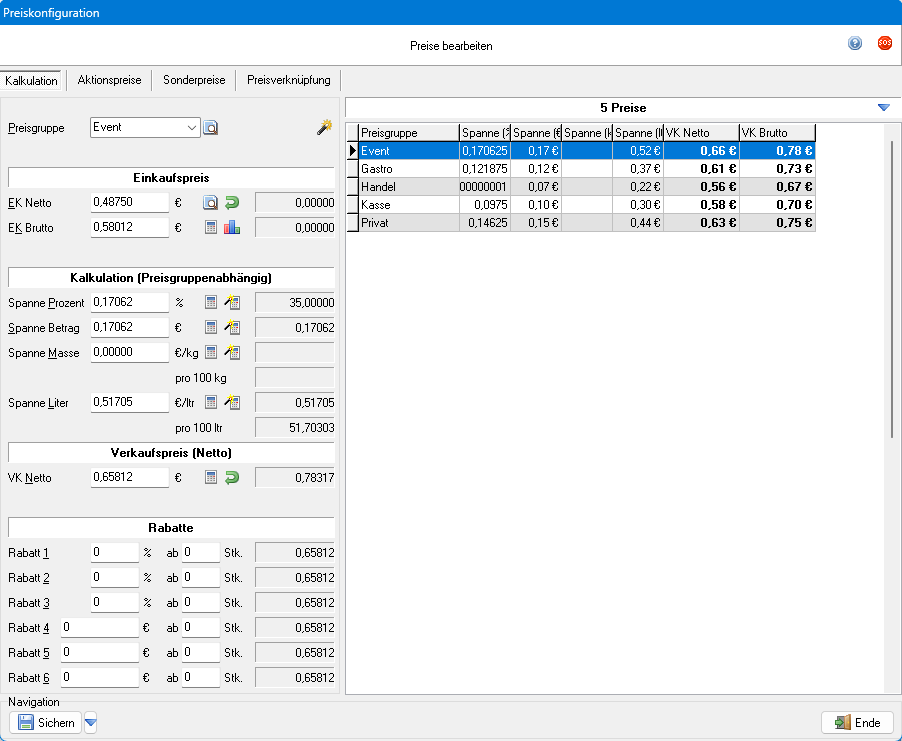Click the Ende button
This screenshot has width=902, height=741.
(857, 723)
